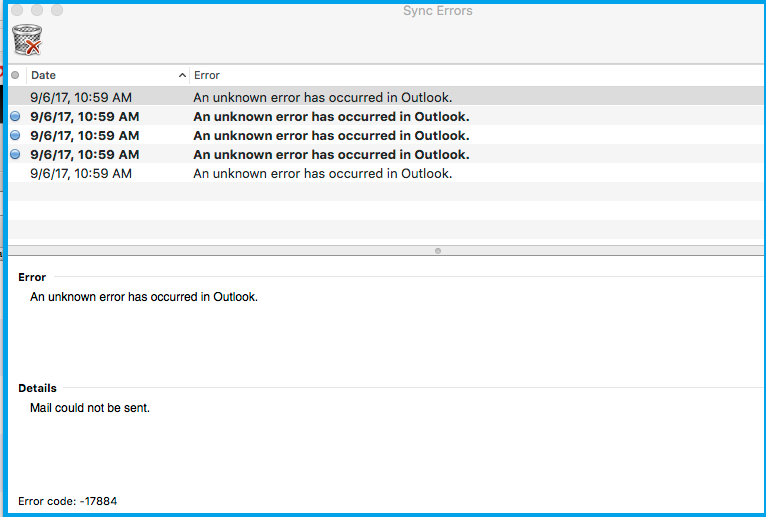Click 'Mail could not be sent.' detail text
The height and width of the screenshot is (517, 766).
(90, 408)
